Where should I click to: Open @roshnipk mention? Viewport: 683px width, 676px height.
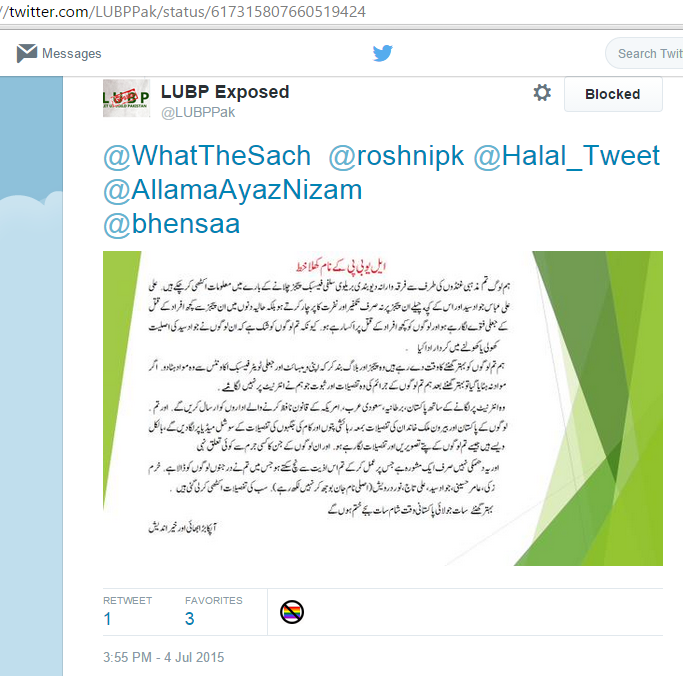(x=396, y=156)
